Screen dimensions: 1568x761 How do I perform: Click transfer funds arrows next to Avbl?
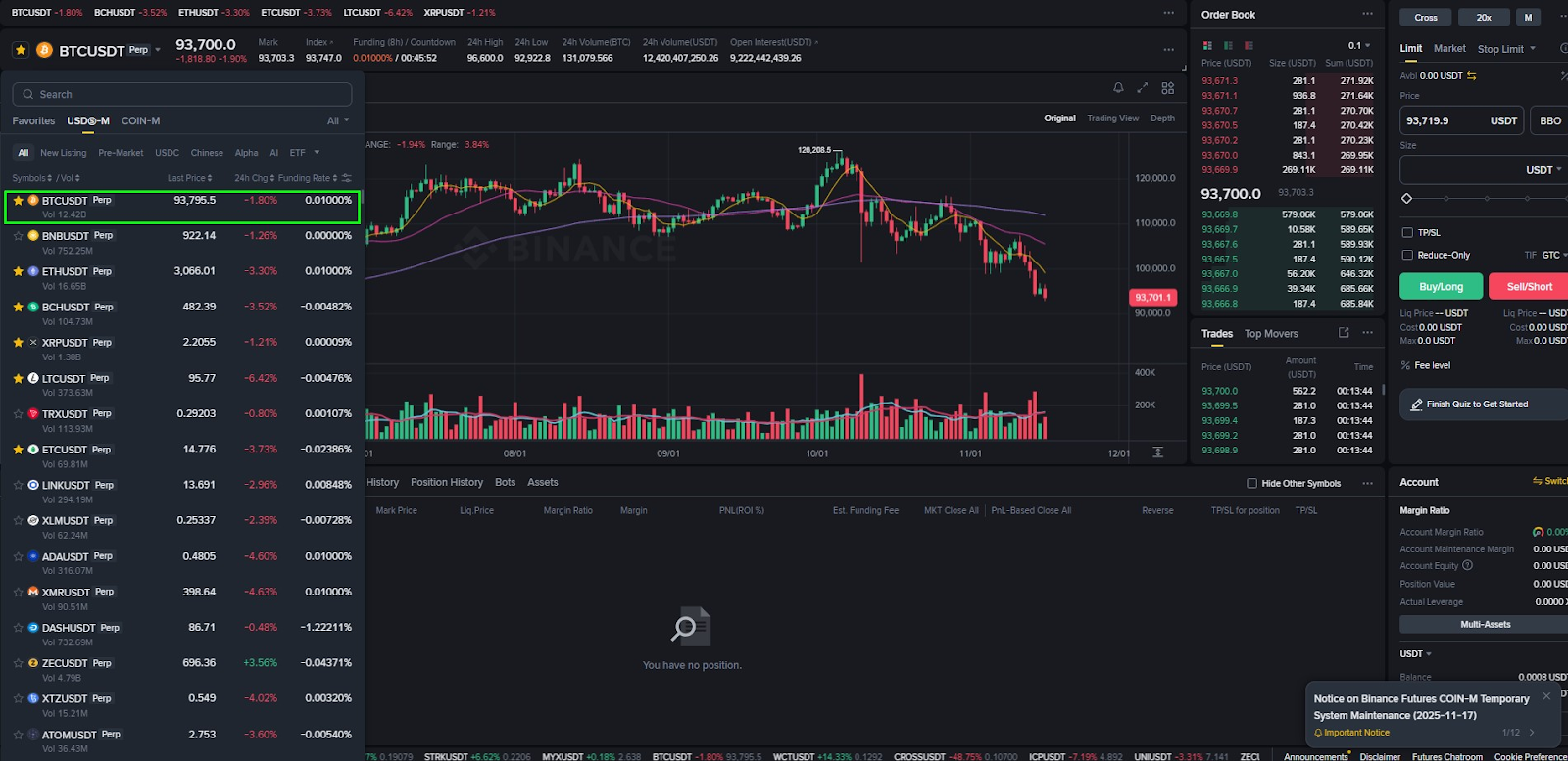pyautogui.click(x=1471, y=75)
